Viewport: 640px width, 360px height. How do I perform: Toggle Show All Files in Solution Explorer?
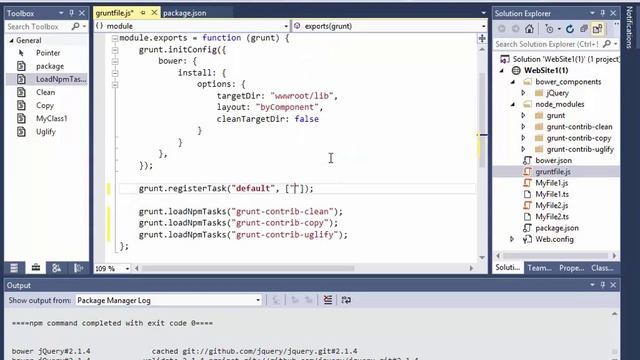coord(598,29)
